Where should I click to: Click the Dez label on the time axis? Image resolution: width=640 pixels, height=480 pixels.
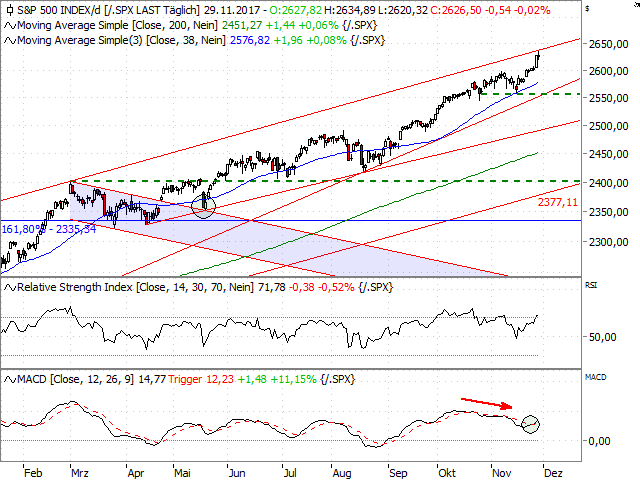[x=553, y=473]
